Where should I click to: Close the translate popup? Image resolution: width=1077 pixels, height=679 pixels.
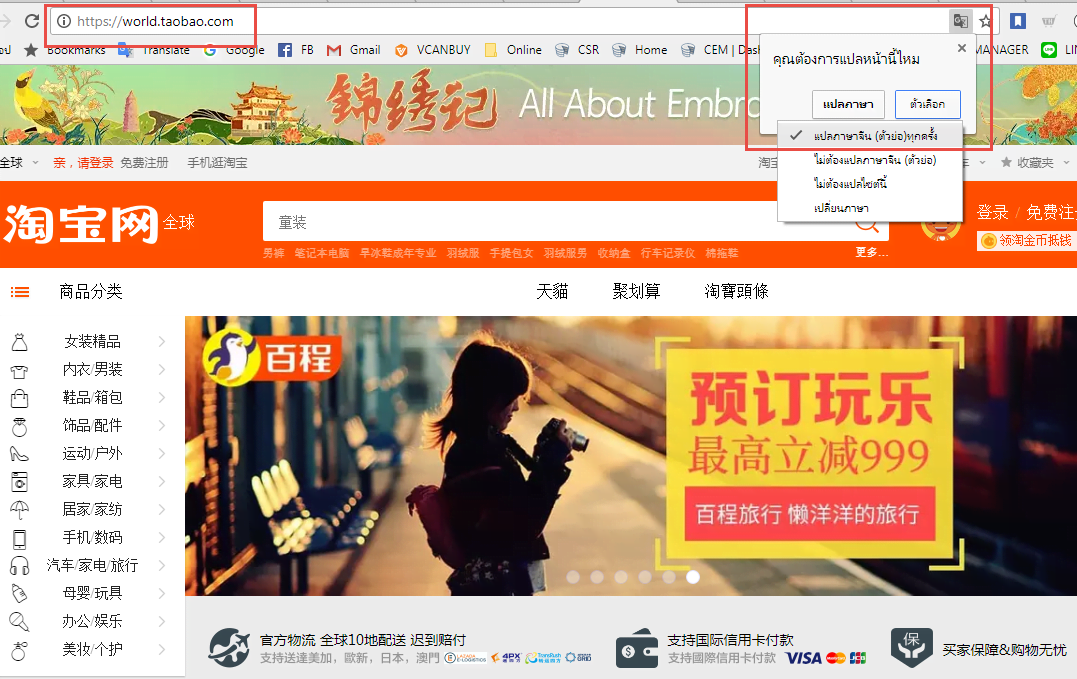[962, 48]
